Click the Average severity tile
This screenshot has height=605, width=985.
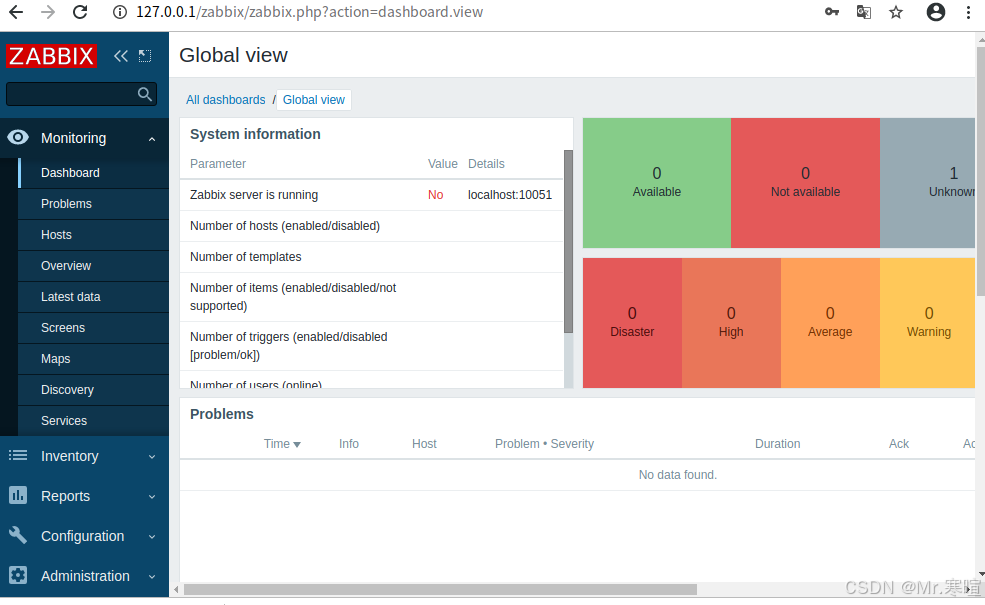[830, 323]
